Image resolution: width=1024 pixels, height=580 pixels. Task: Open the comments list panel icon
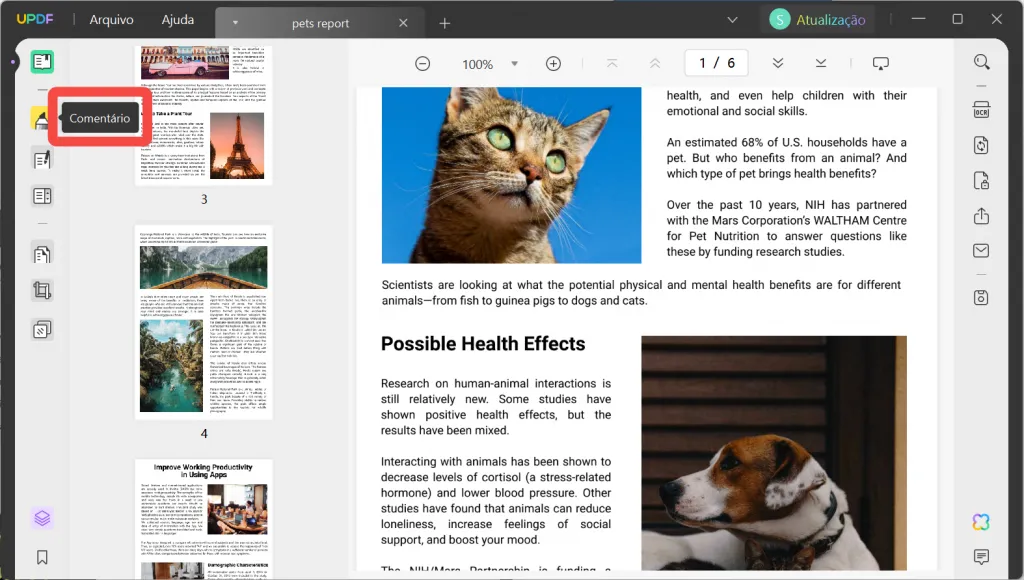(981, 556)
